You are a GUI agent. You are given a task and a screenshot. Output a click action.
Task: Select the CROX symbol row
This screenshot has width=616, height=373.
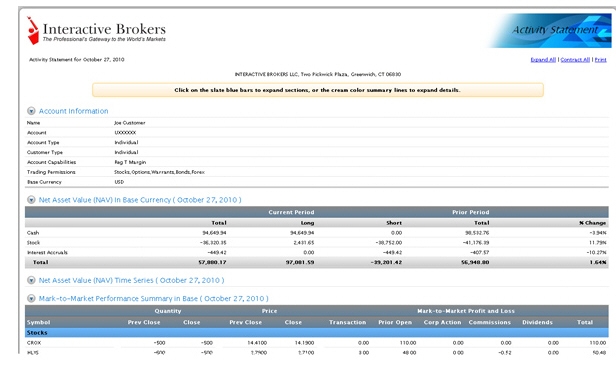(x=317, y=343)
